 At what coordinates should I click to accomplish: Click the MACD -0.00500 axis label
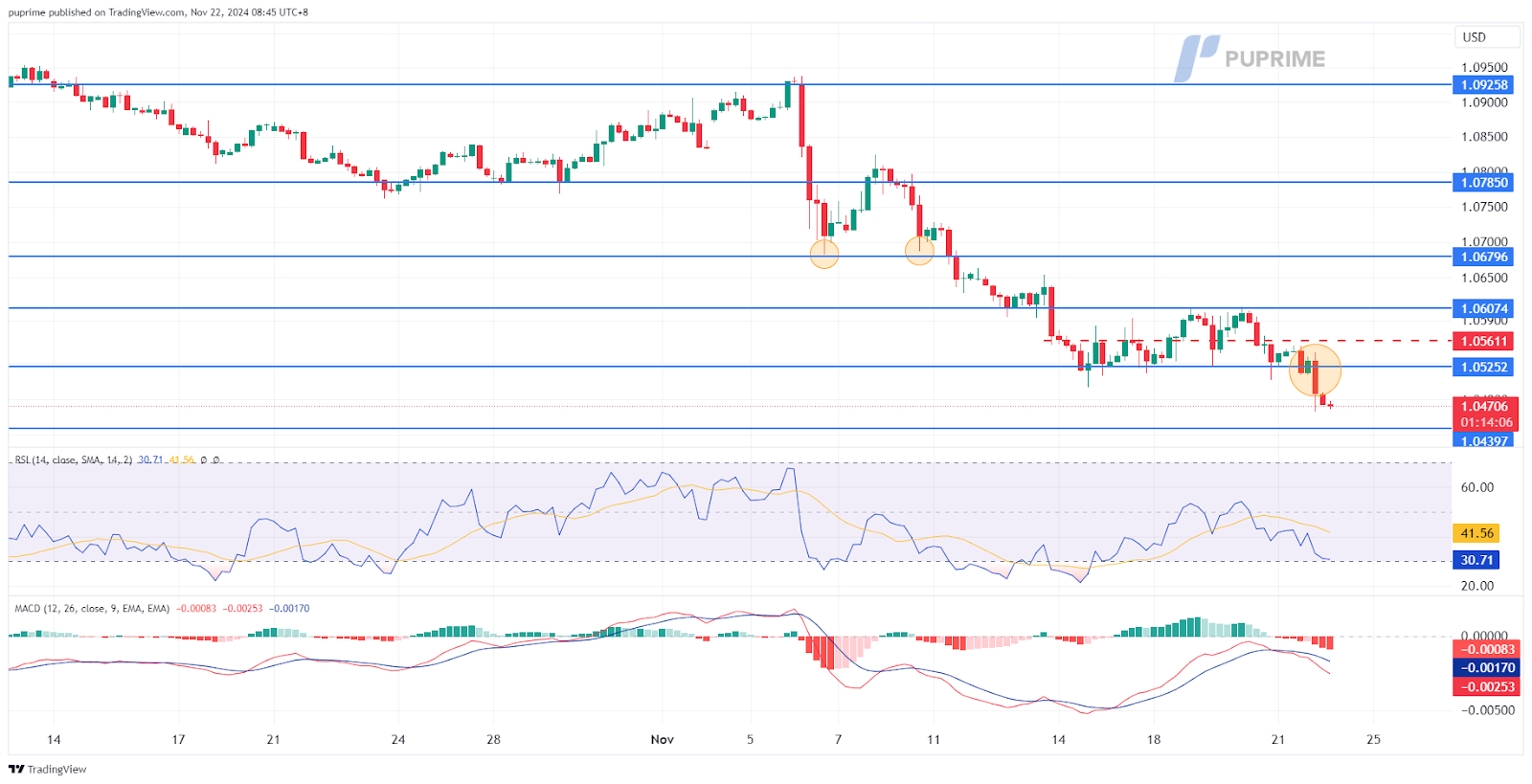pos(1487,710)
